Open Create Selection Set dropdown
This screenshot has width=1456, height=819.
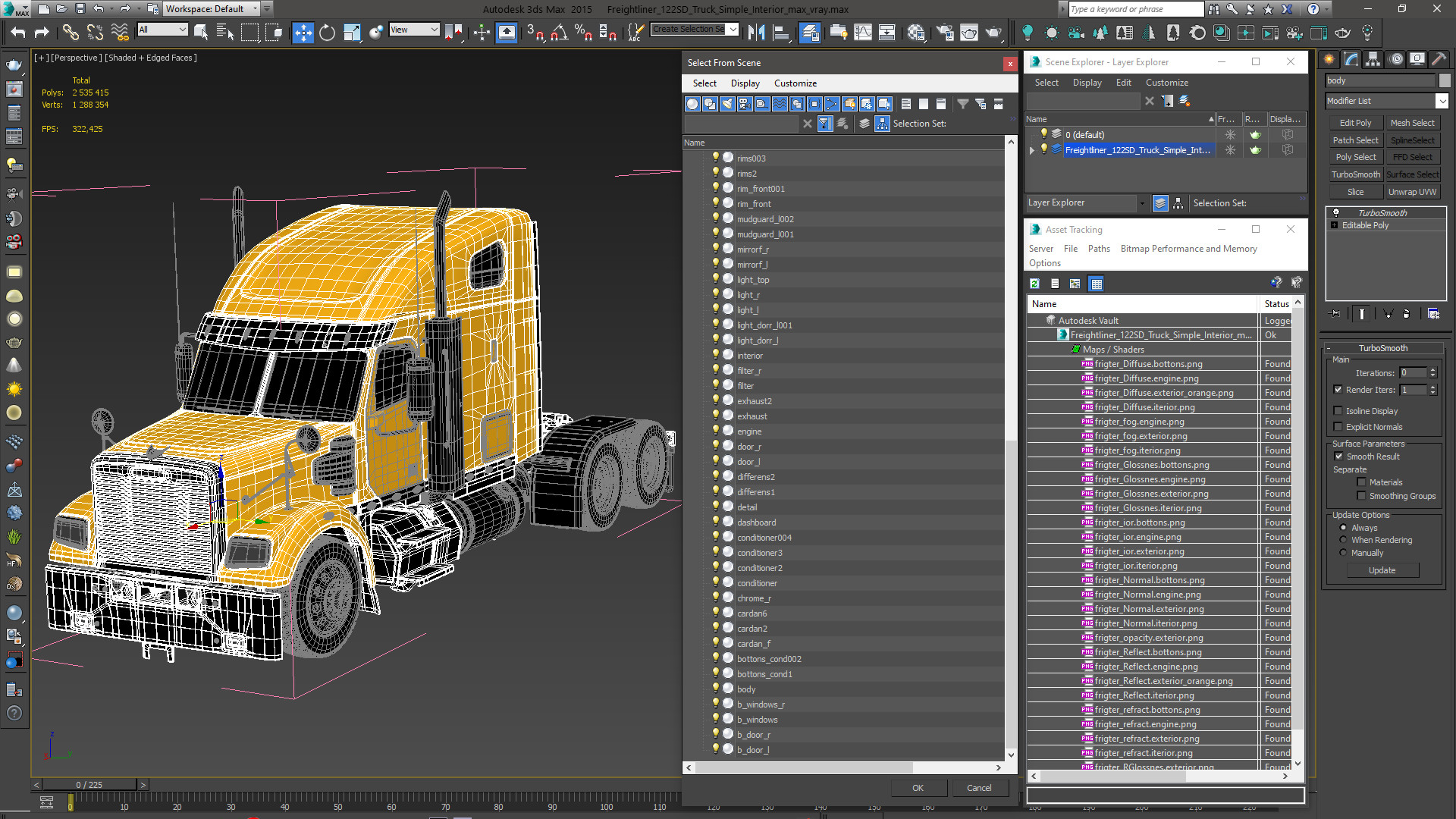[x=733, y=30]
